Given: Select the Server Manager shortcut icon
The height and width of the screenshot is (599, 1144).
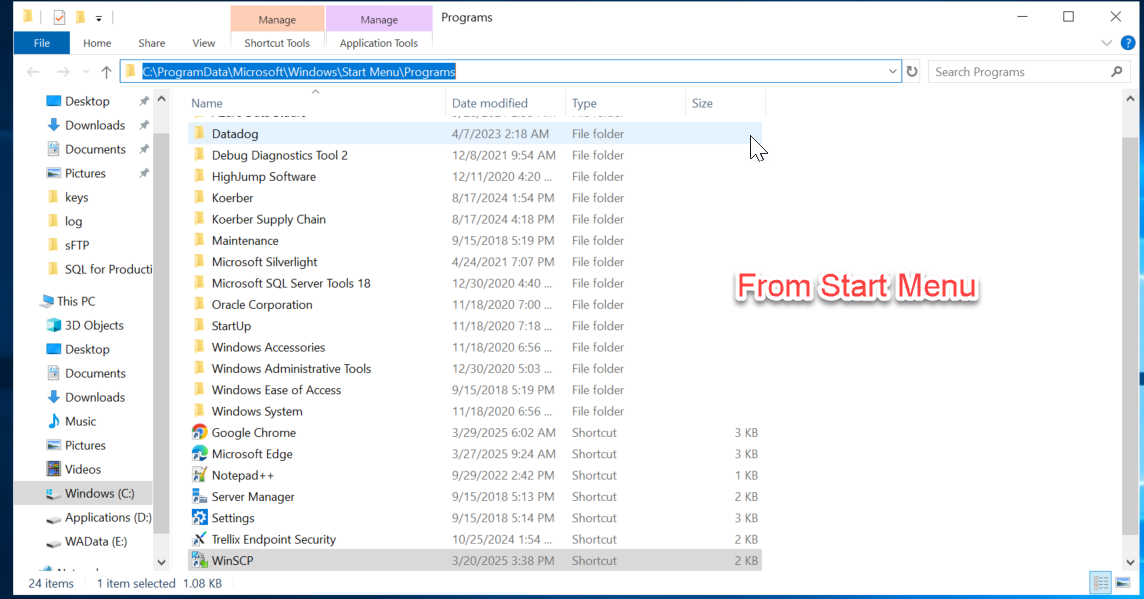Looking at the screenshot, I should tap(199, 497).
